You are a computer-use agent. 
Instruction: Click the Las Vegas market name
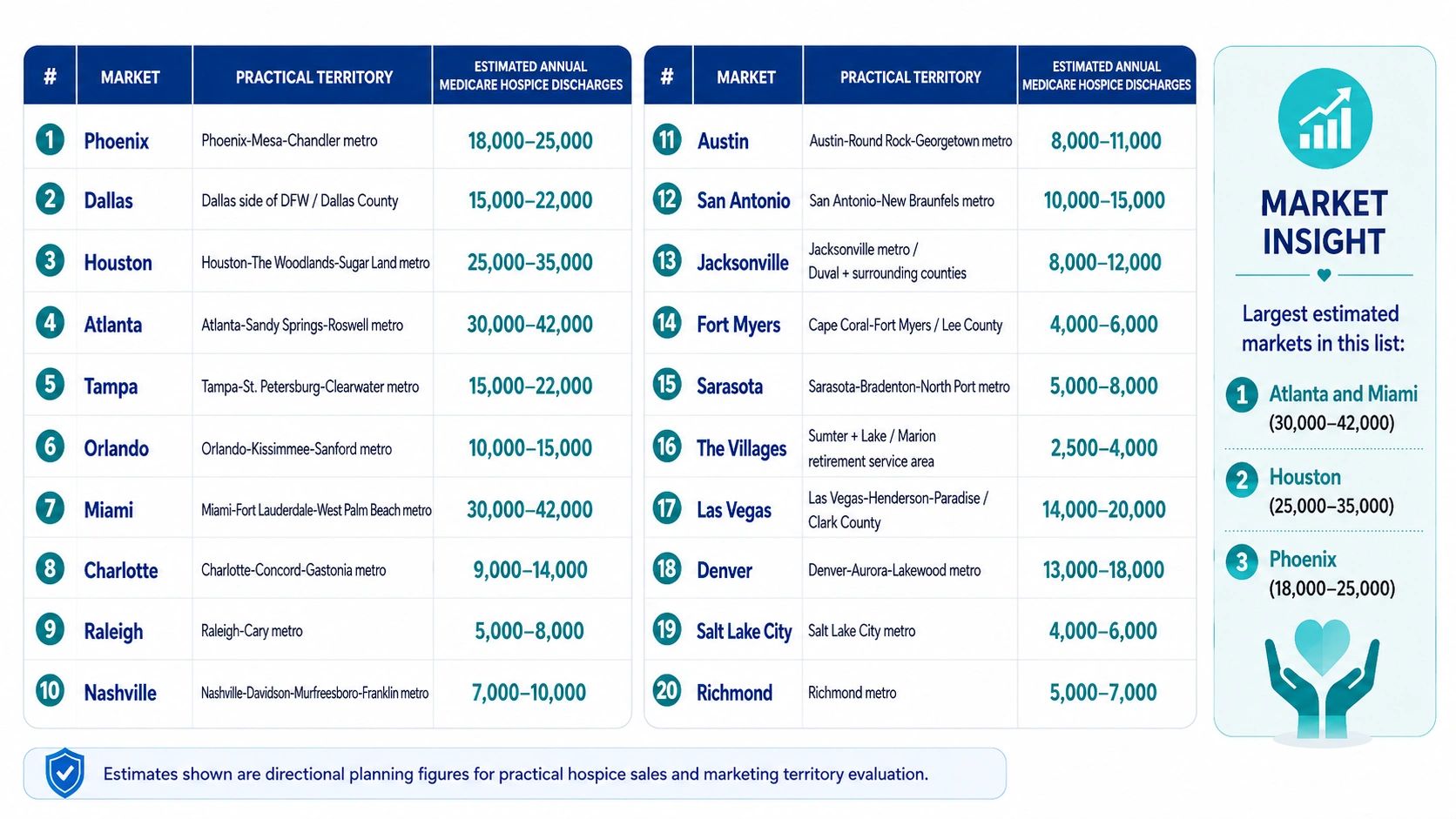pos(733,510)
